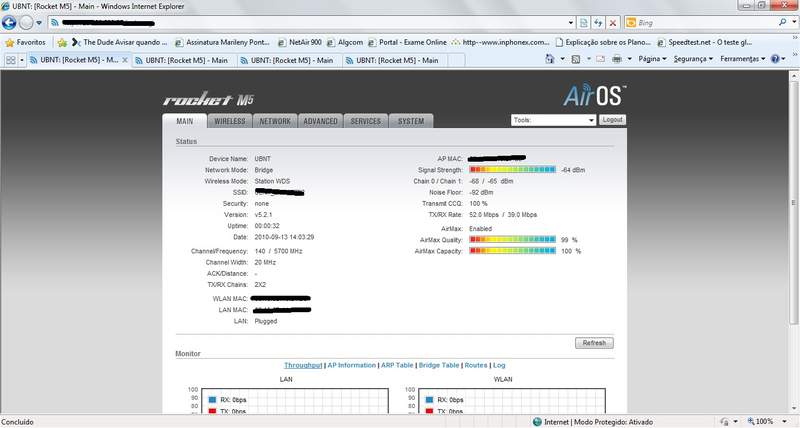Click the Refresh button above Monitor

pyautogui.click(x=594, y=343)
